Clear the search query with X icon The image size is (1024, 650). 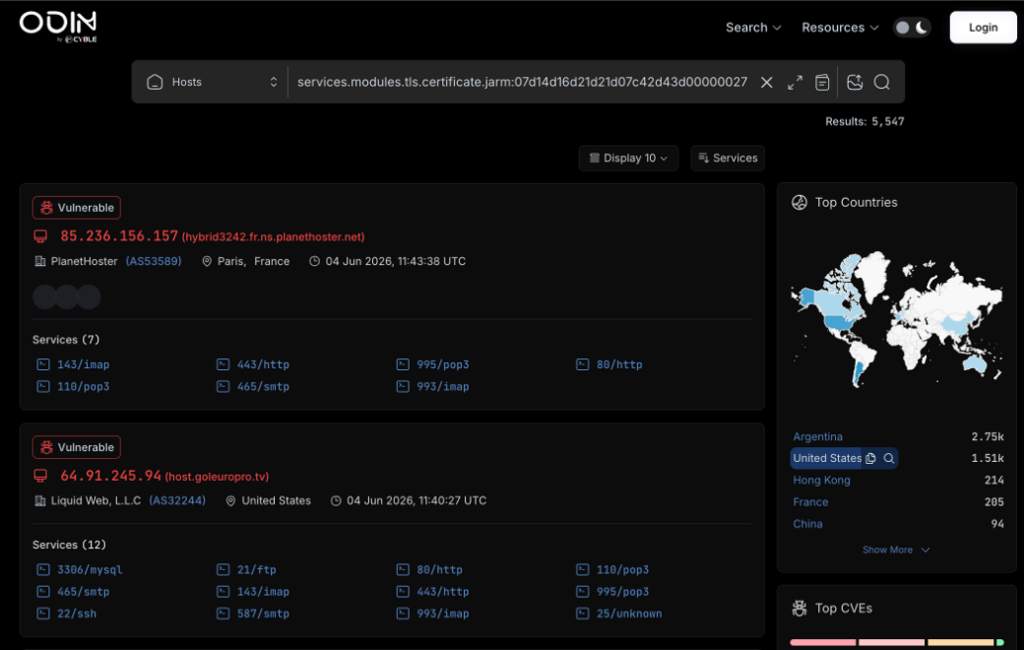(767, 82)
